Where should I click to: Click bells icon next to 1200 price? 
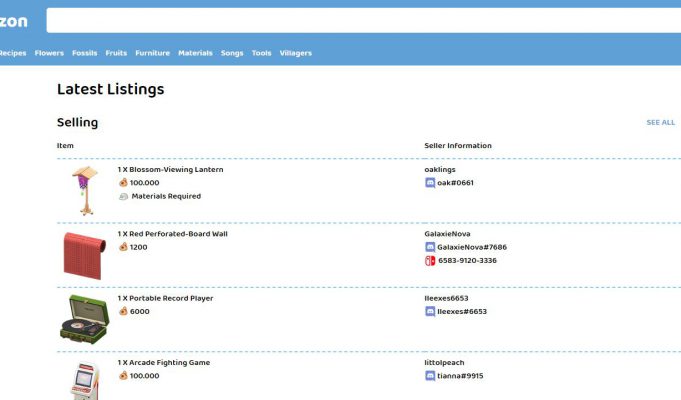point(123,247)
